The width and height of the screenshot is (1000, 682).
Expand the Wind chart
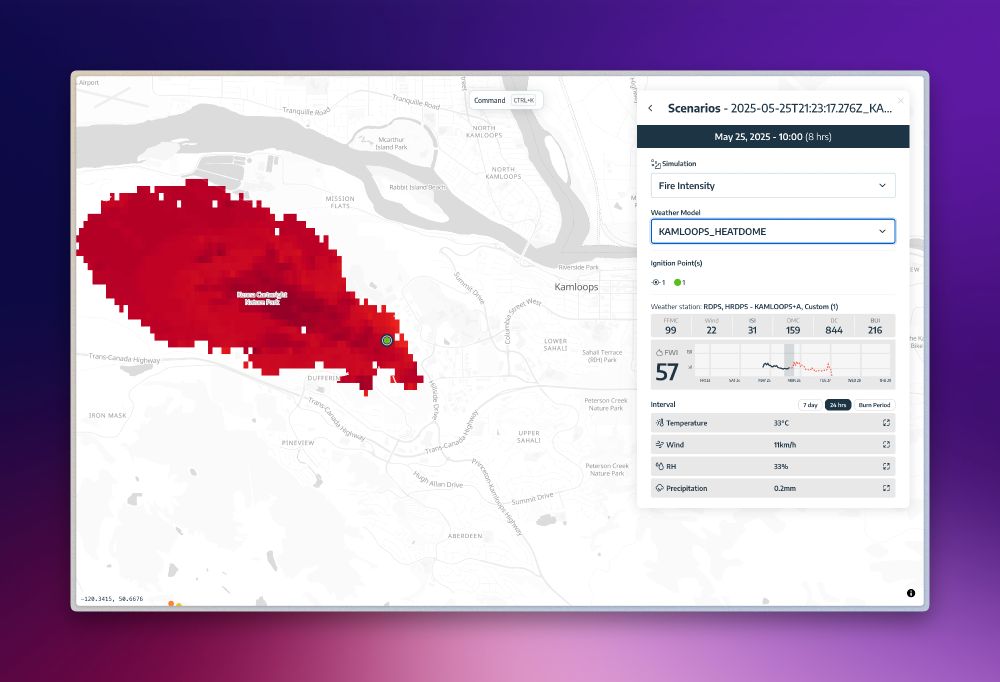coord(886,445)
